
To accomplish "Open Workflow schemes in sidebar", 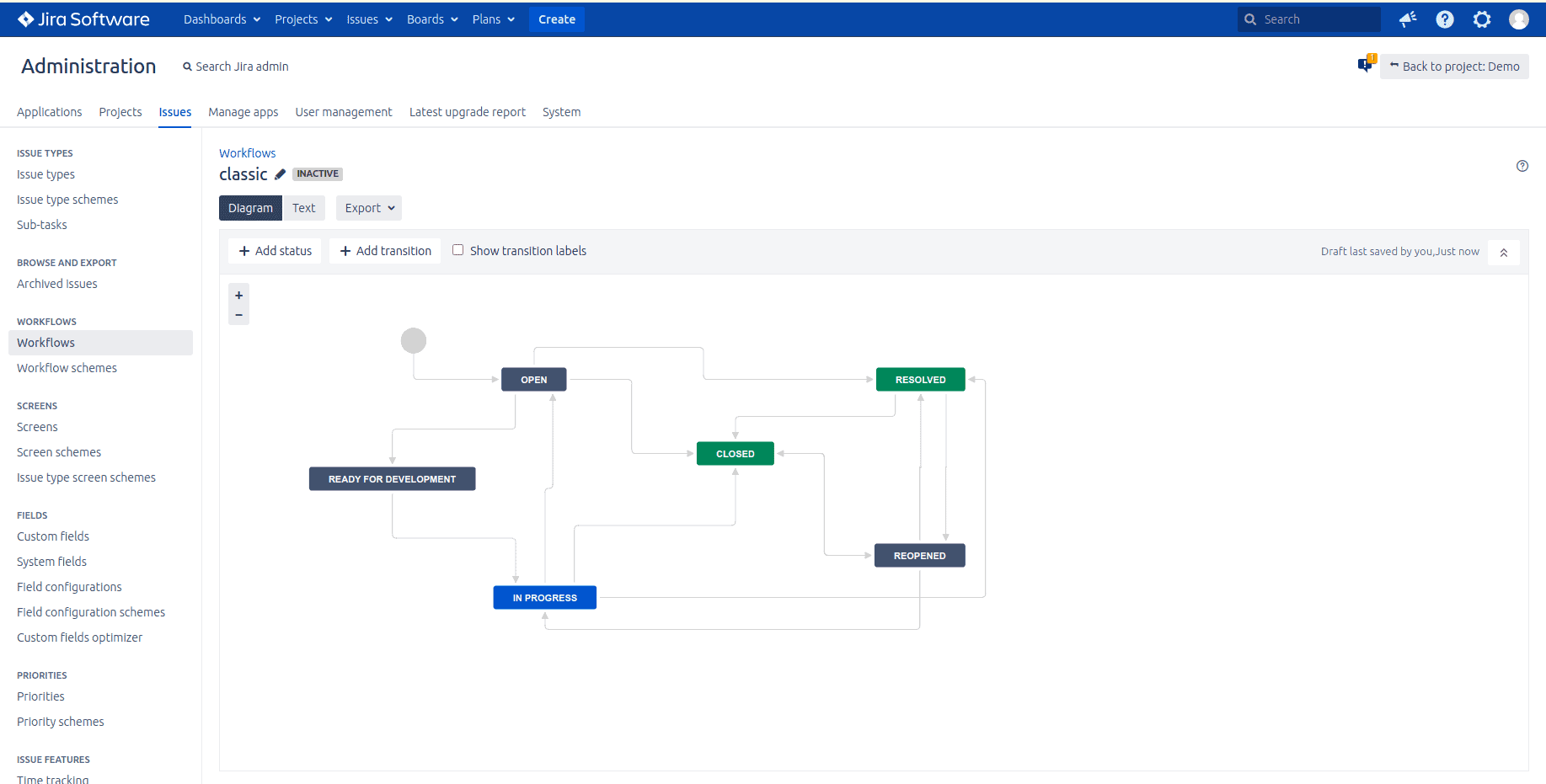I will pyautogui.click(x=67, y=368).
